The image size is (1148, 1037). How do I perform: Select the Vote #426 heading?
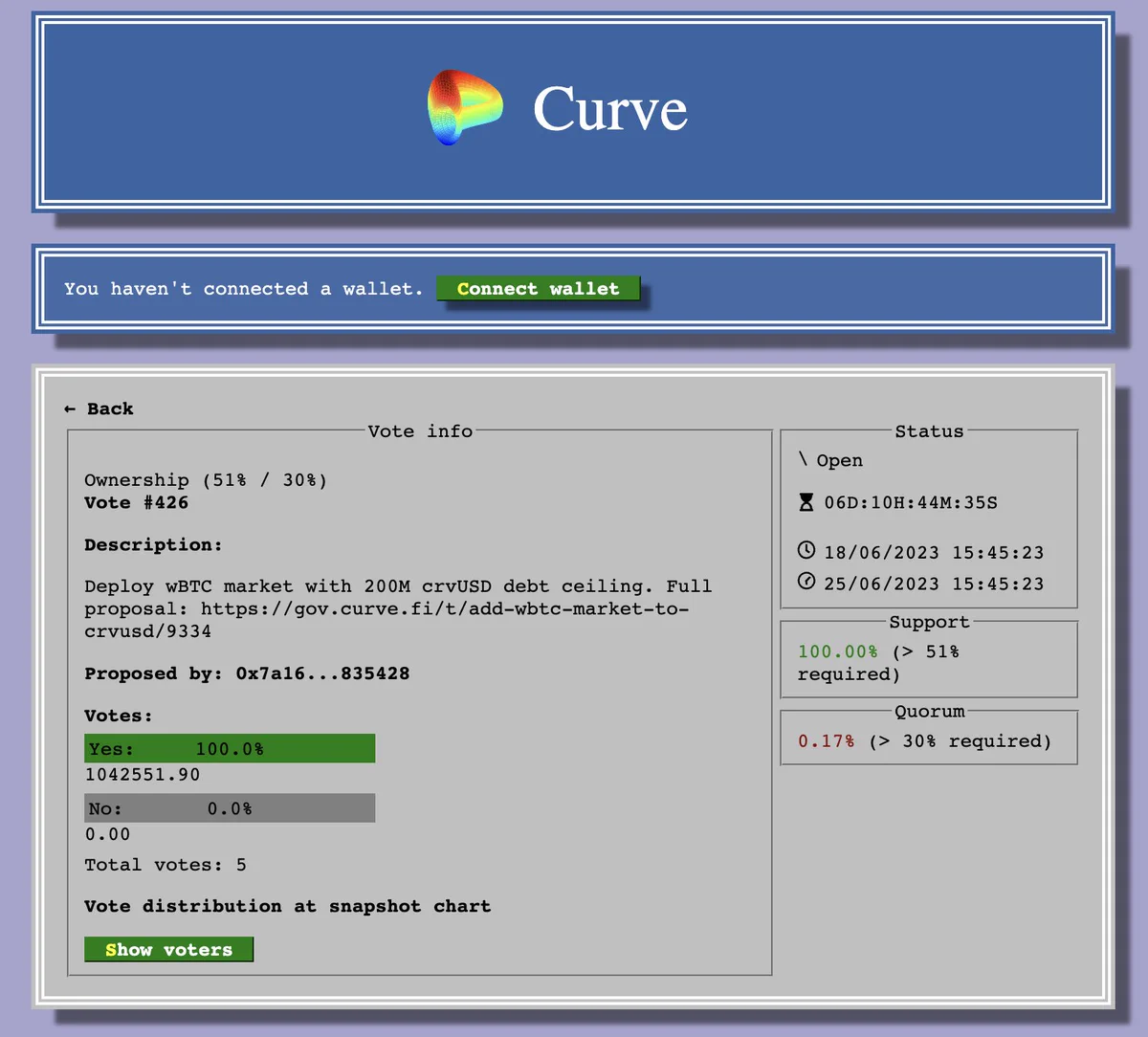point(136,502)
